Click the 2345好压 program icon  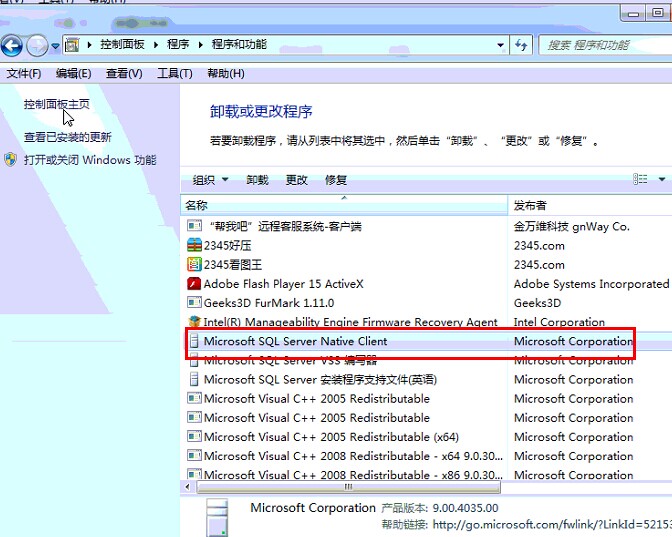(194, 245)
